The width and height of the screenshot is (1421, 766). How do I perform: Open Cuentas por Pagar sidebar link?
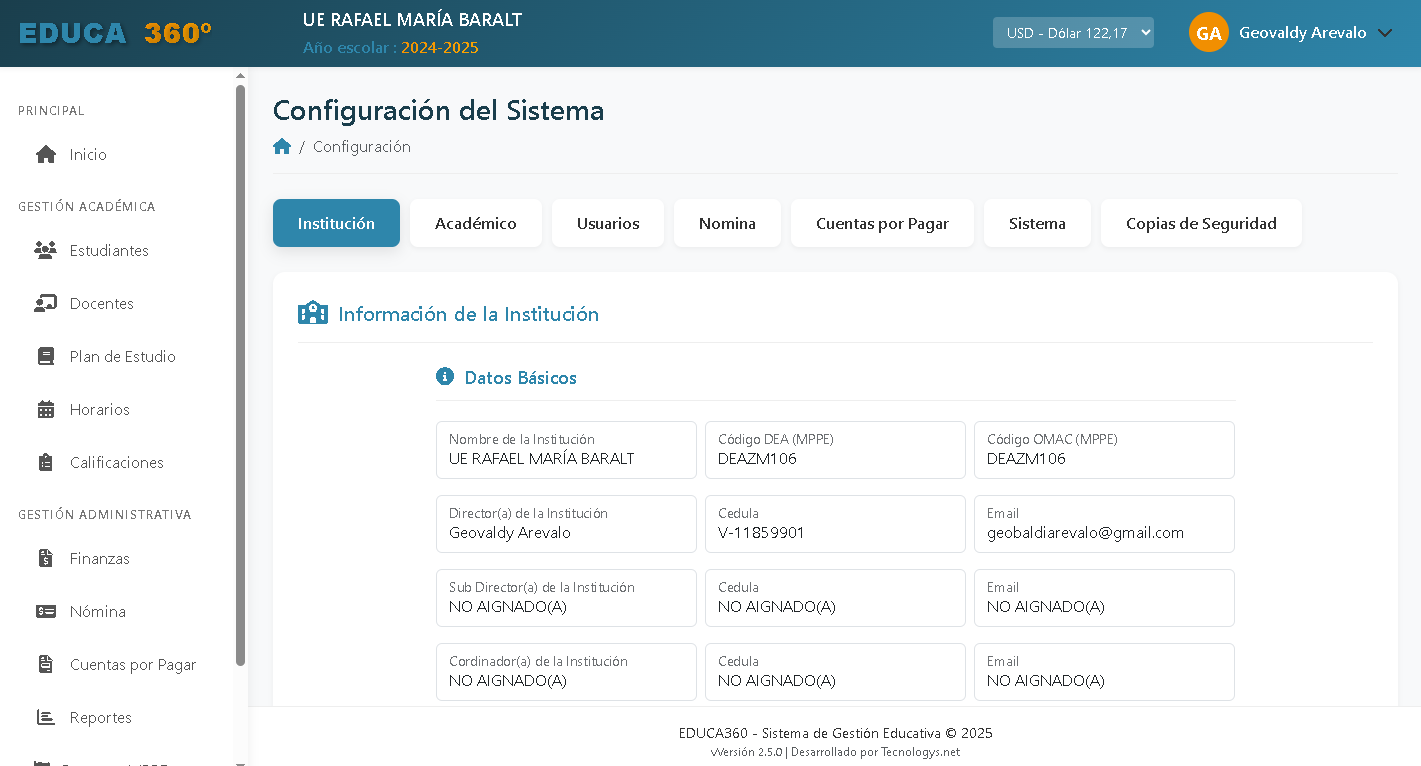click(x=132, y=665)
